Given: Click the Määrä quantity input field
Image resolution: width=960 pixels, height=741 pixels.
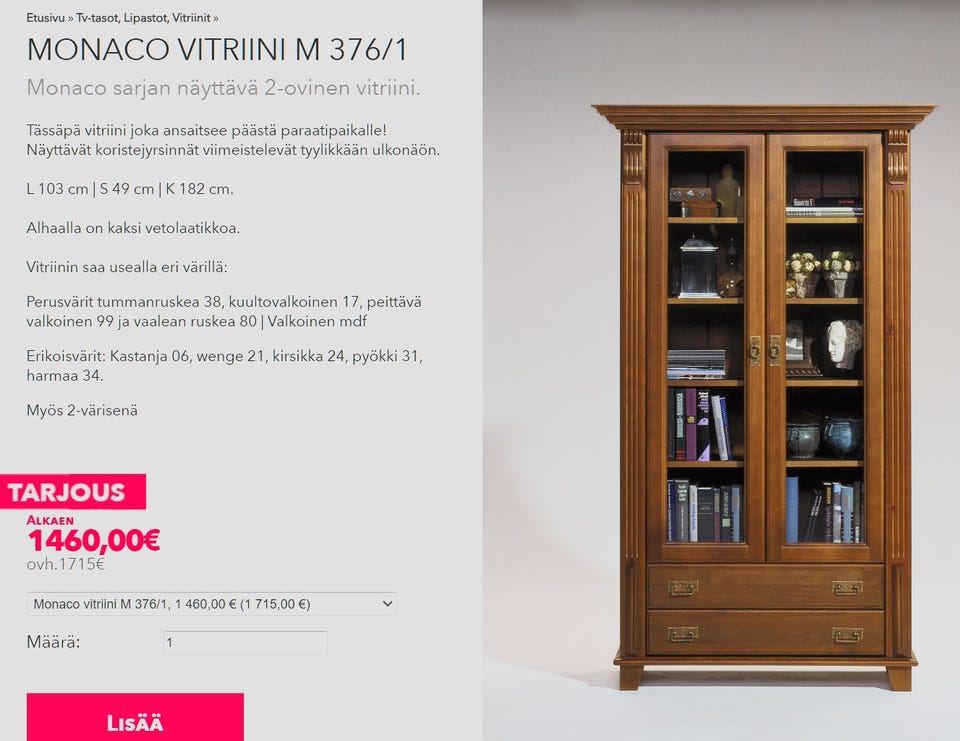Looking at the screenshot, I should click(246, 642).
